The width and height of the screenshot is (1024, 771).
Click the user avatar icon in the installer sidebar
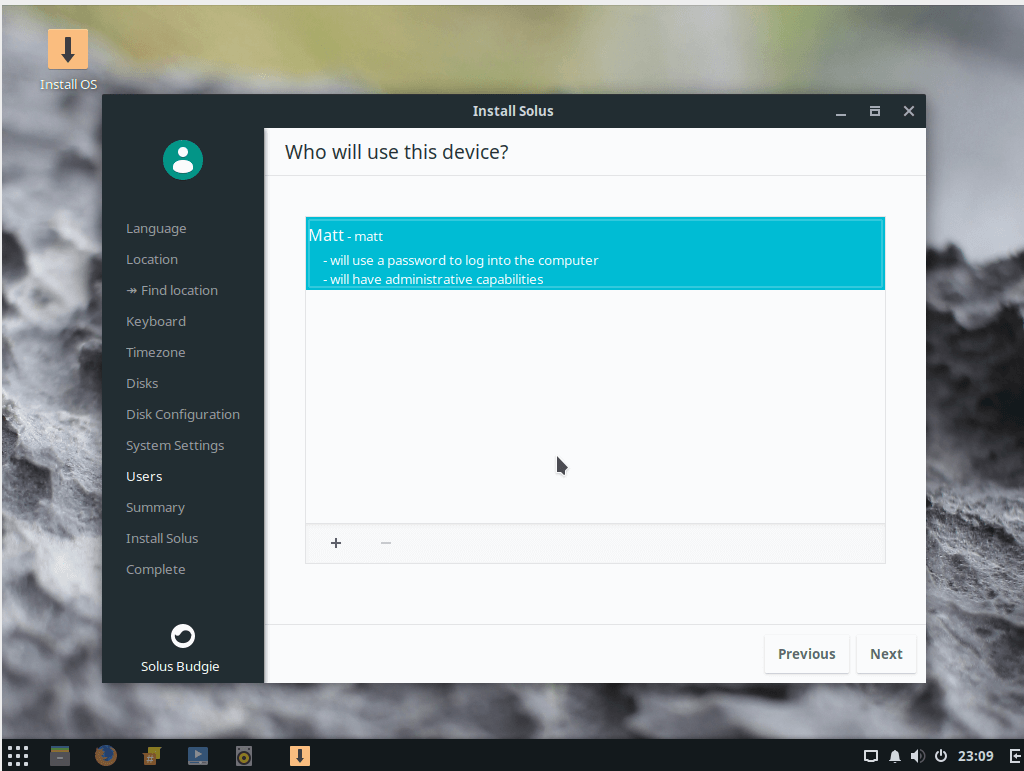182,160
